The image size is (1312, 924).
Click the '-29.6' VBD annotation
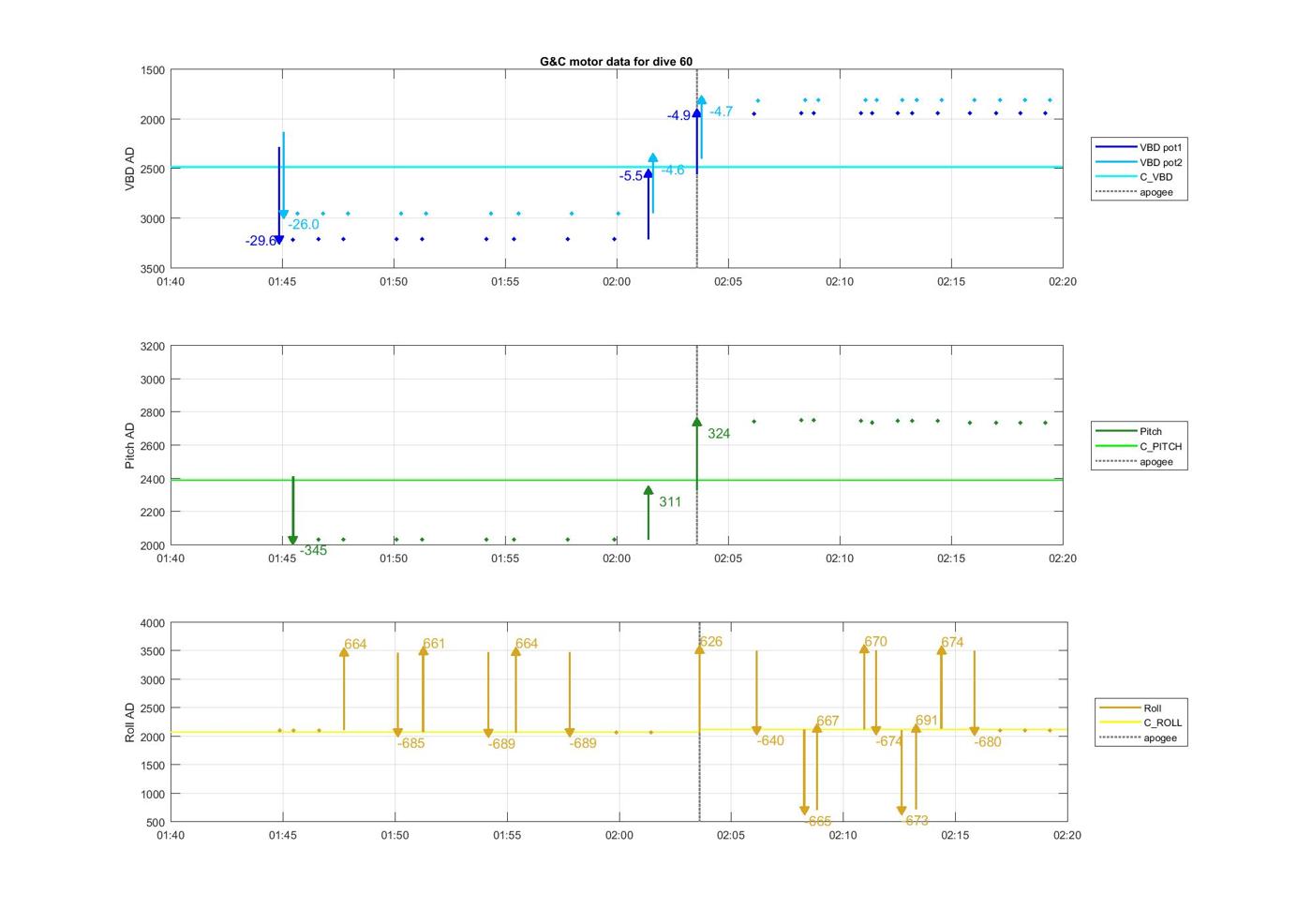pyautogui.click(x=261, y=241)
